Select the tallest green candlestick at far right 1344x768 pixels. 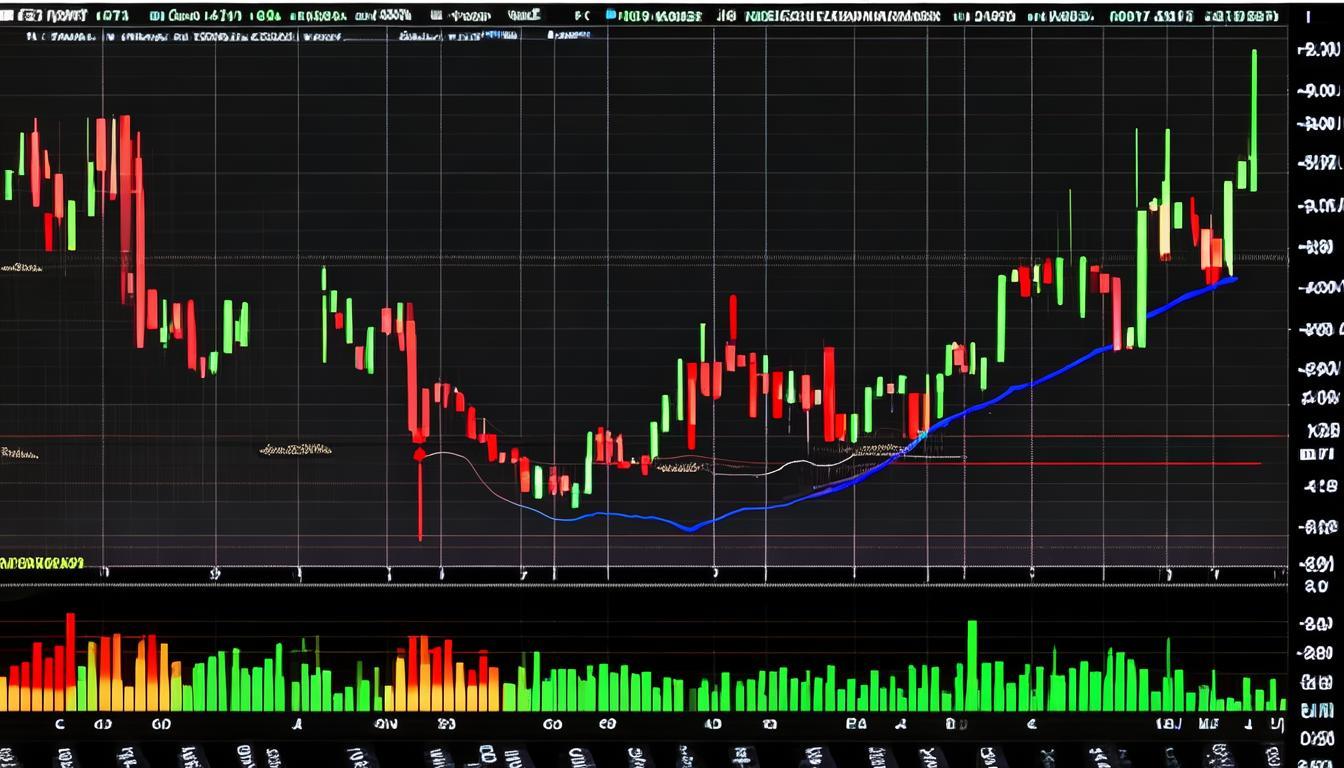(1254, 120)
